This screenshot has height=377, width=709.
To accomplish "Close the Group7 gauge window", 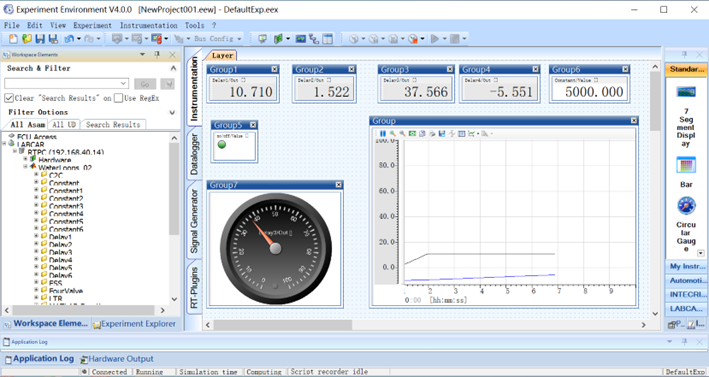I will [339, 185].
